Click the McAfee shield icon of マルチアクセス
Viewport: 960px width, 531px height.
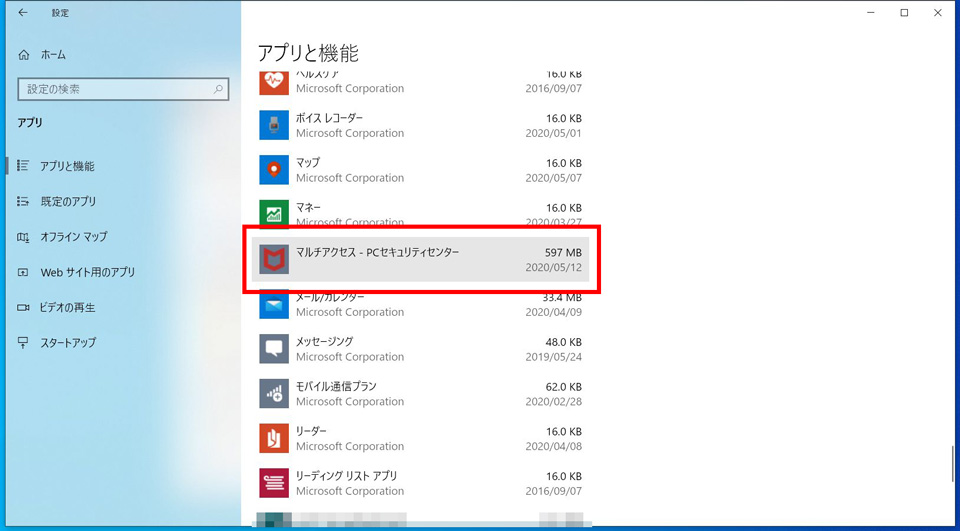[x=274, y=259]
